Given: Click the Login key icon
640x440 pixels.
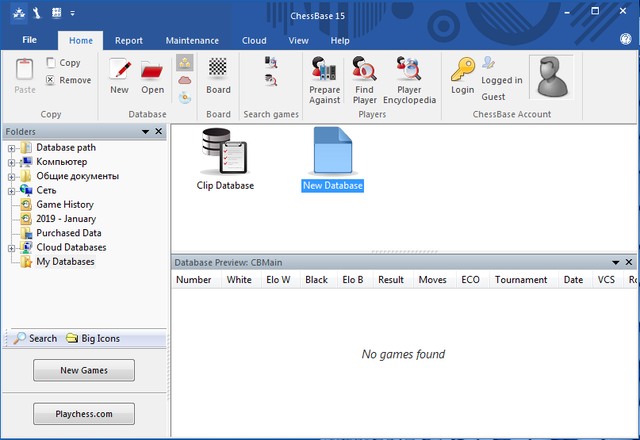Looking at the screenshot, I should tap(462, 76).
